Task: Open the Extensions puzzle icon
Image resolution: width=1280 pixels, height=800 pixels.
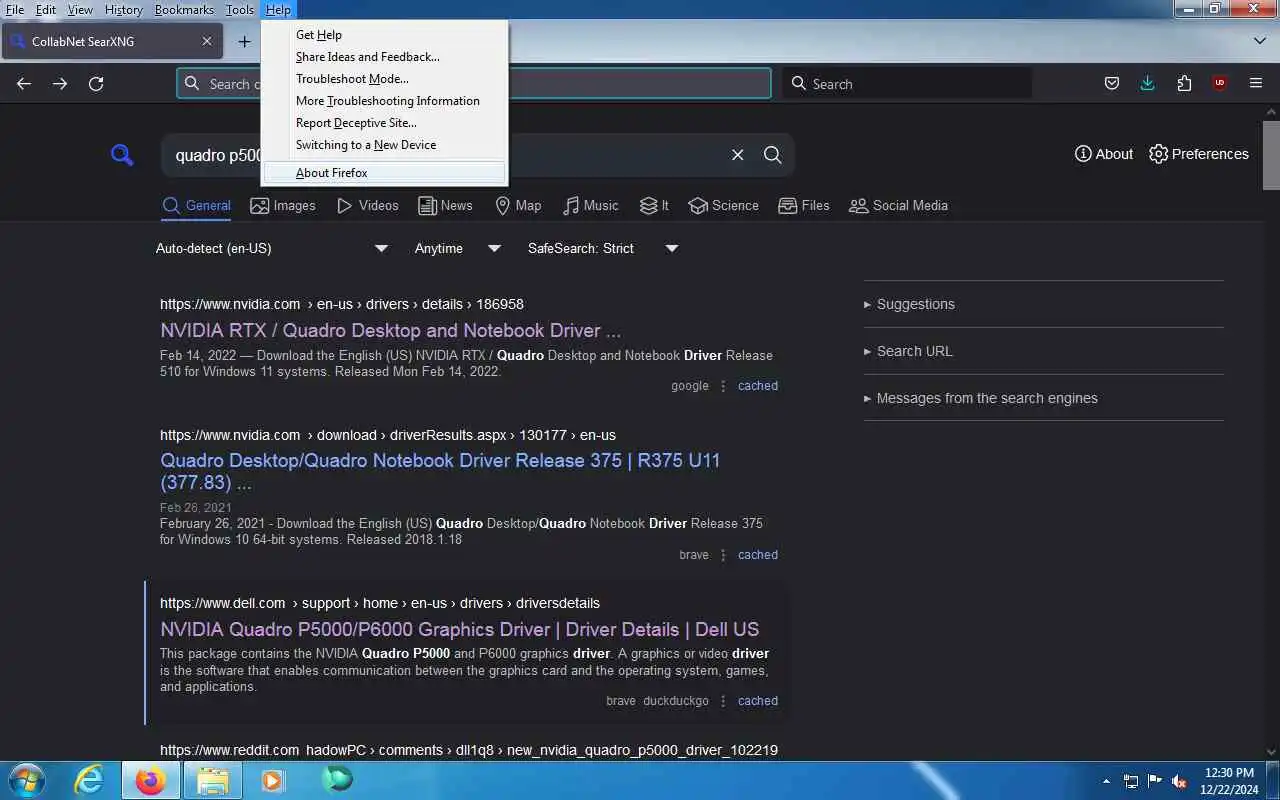Action: (x=1184, y=84)
